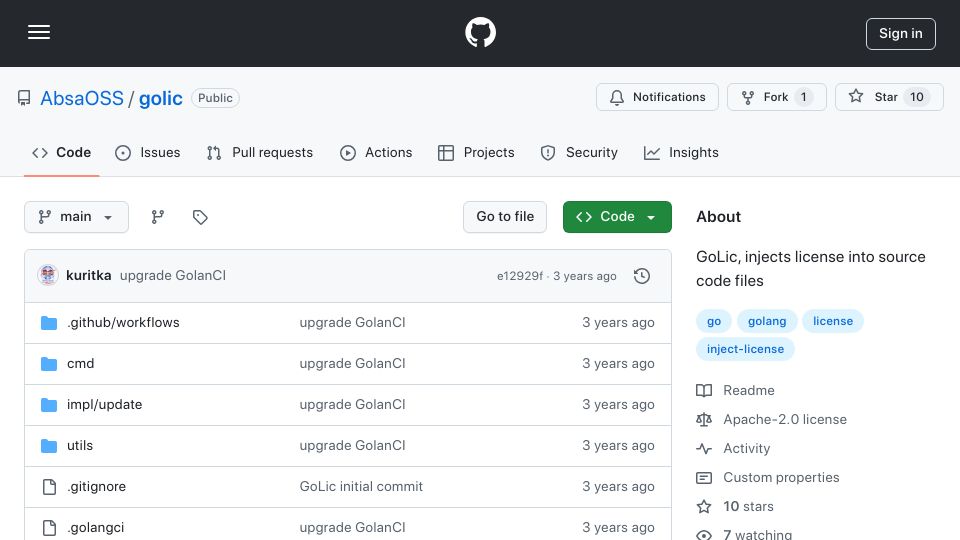Select the inject-license topic tag
The width and height of the screenshot is (960, 540).
(745, 349)
